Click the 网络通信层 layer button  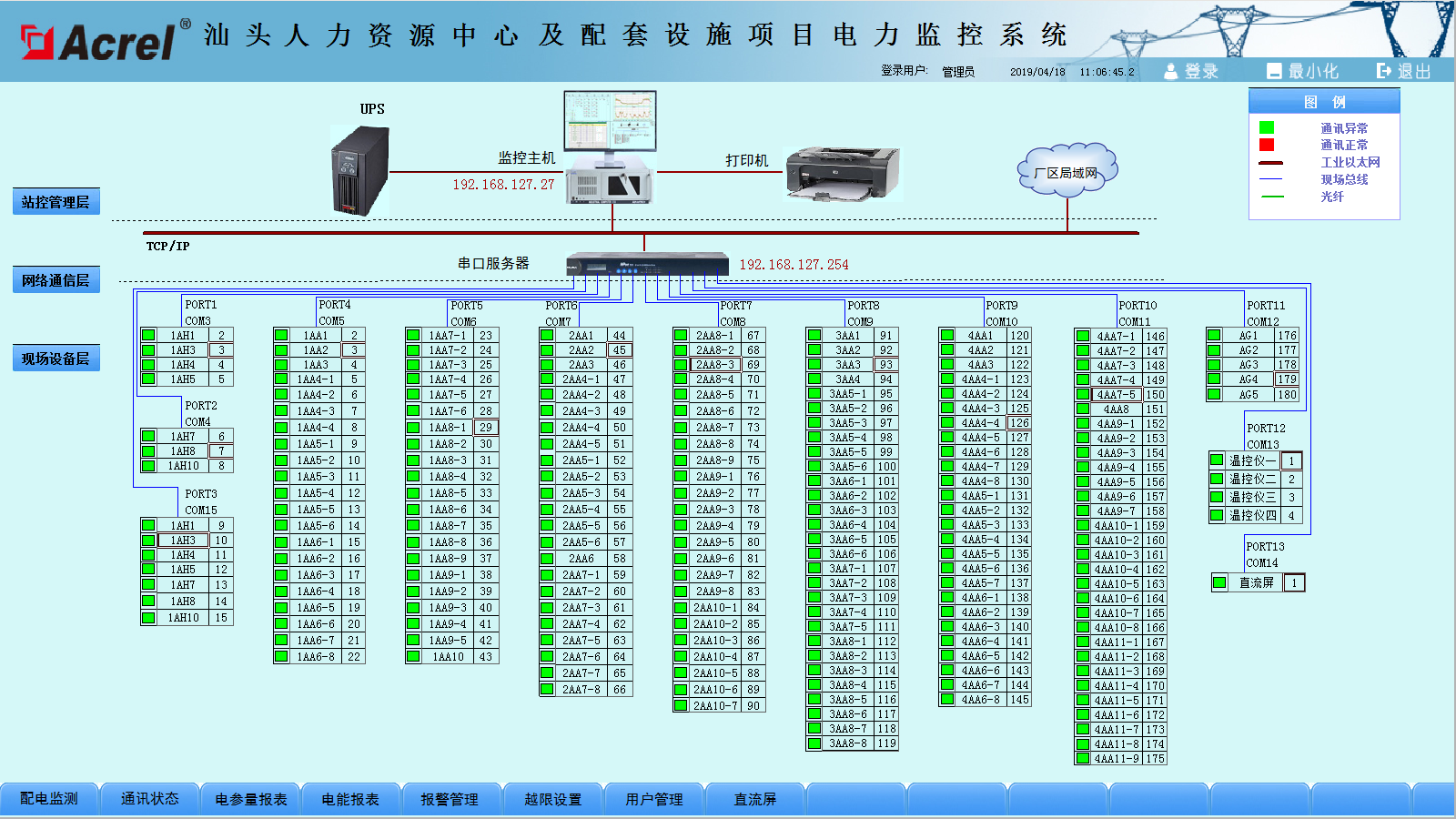tap(56, 280)
